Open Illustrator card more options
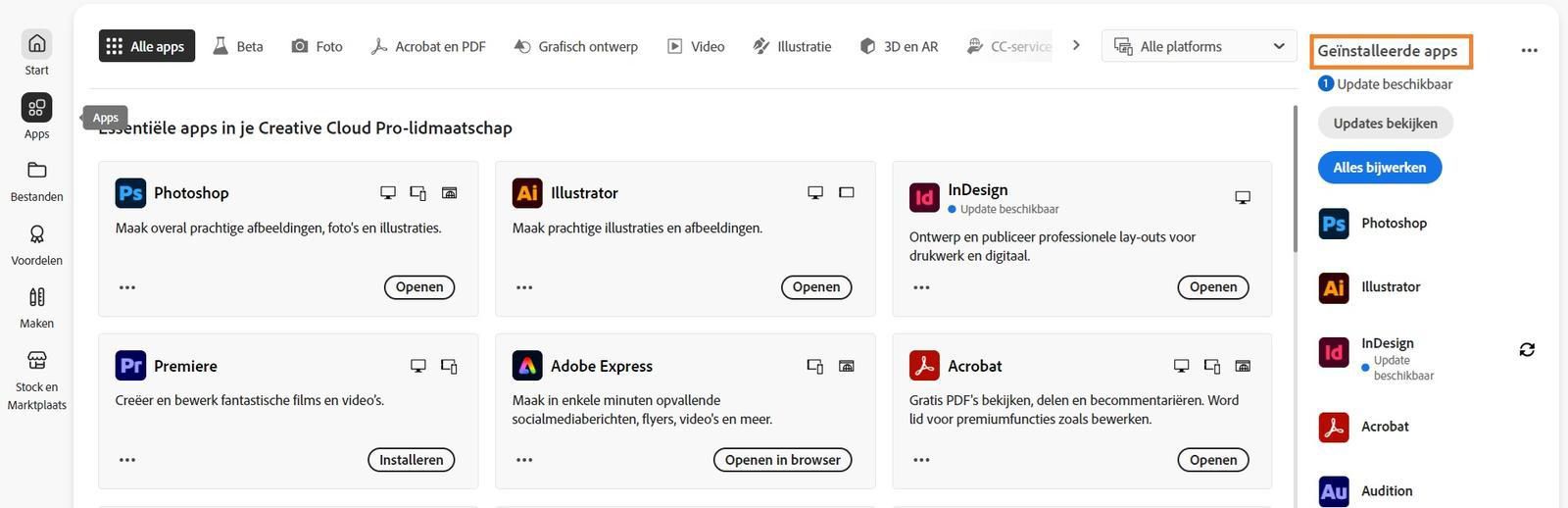The image size is (1568, 508). [x=524, y=287]
